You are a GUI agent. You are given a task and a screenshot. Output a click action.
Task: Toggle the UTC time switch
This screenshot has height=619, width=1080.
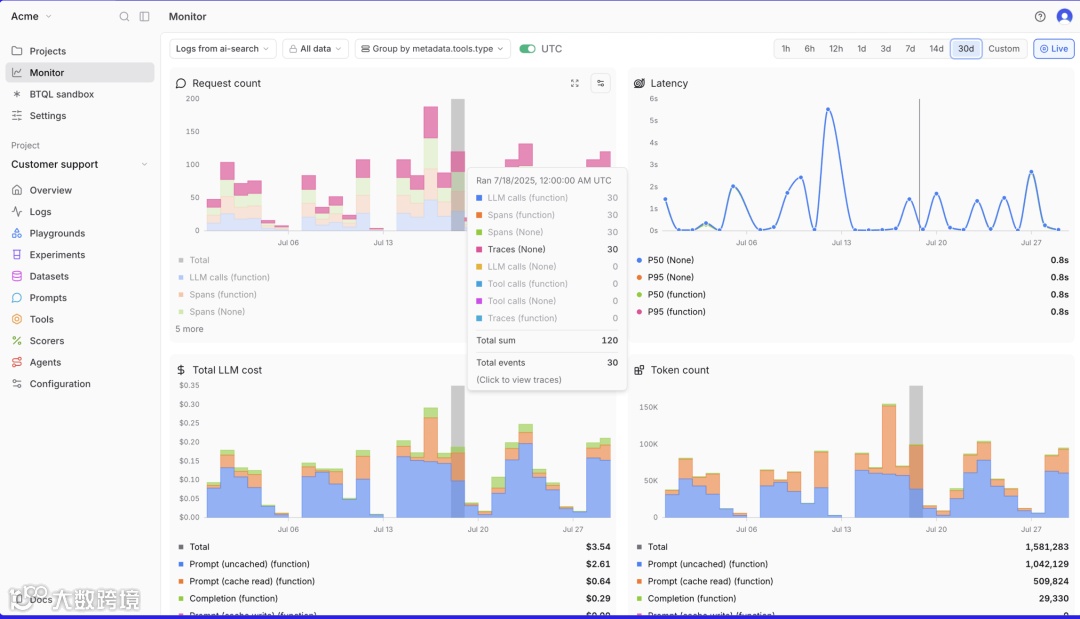coord(528,49)
